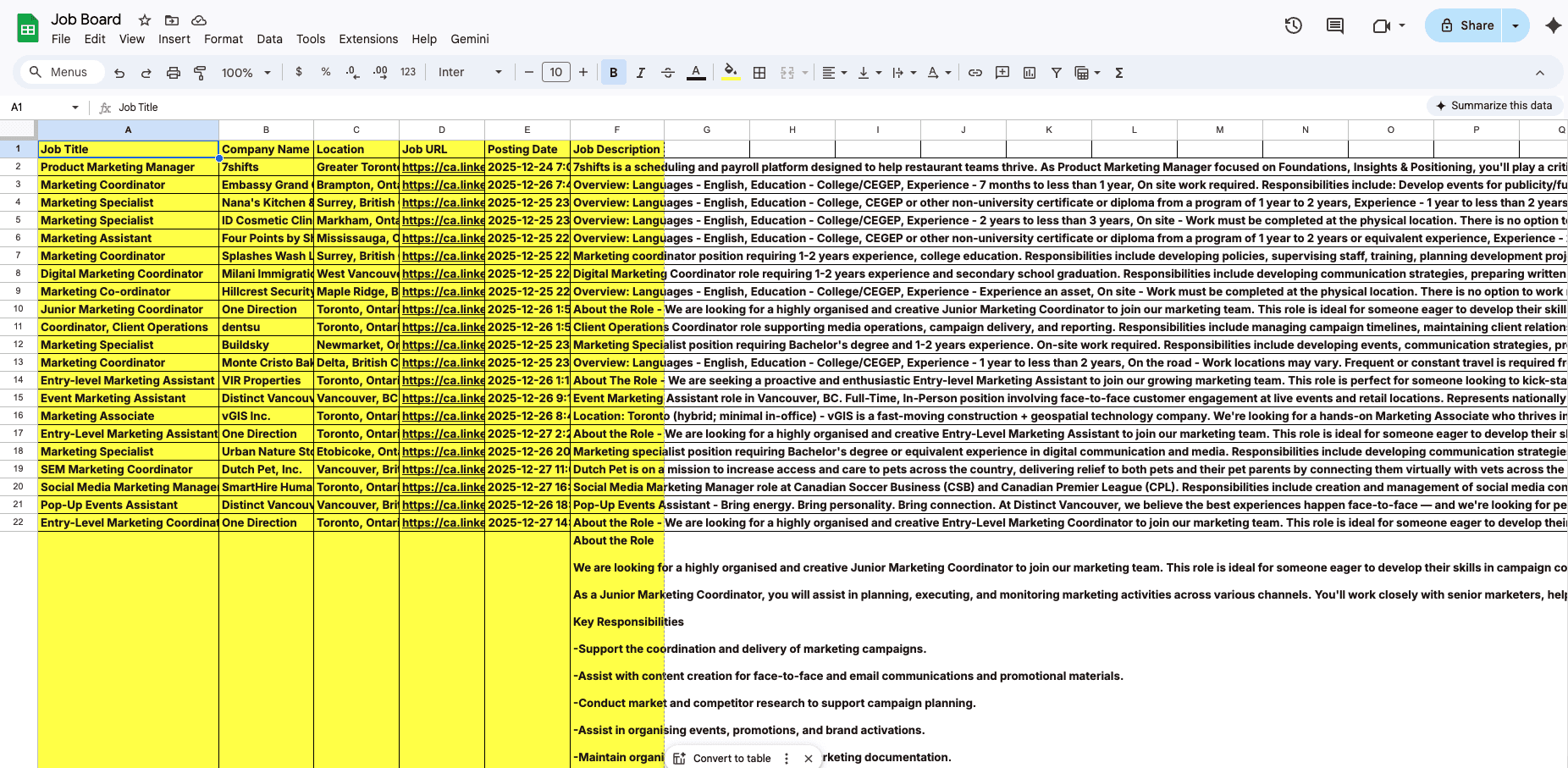The image size is (1568, 768).
Task: Increase font size with plus button
Action: pos(583,73)
